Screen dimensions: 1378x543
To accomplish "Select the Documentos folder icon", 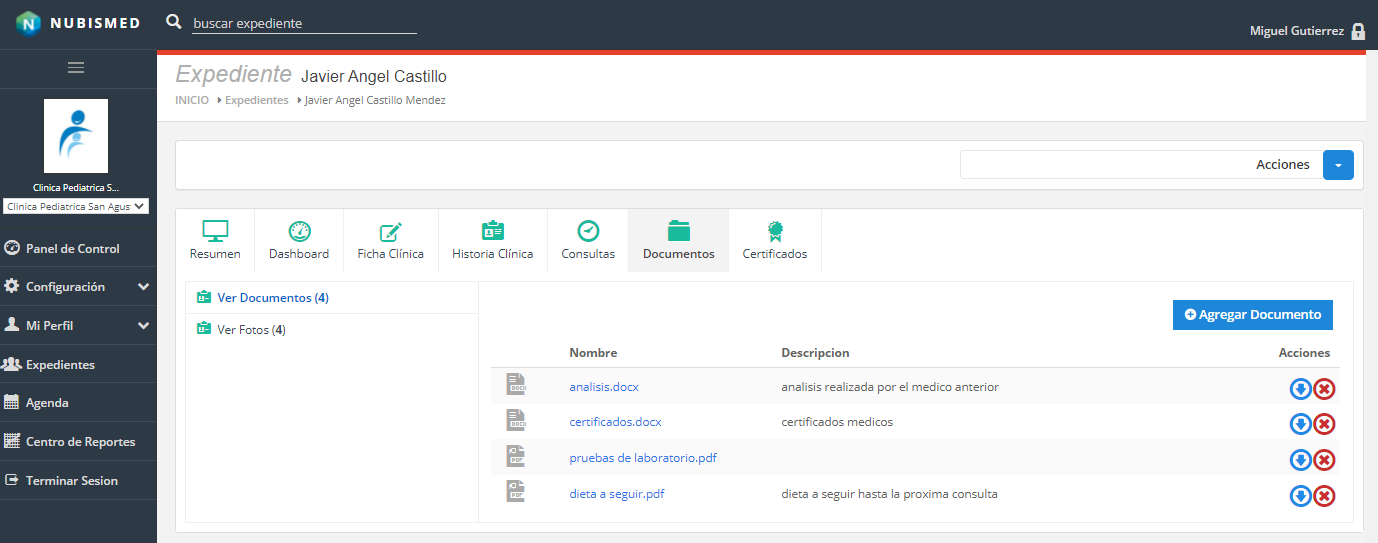I will [679, 231].
